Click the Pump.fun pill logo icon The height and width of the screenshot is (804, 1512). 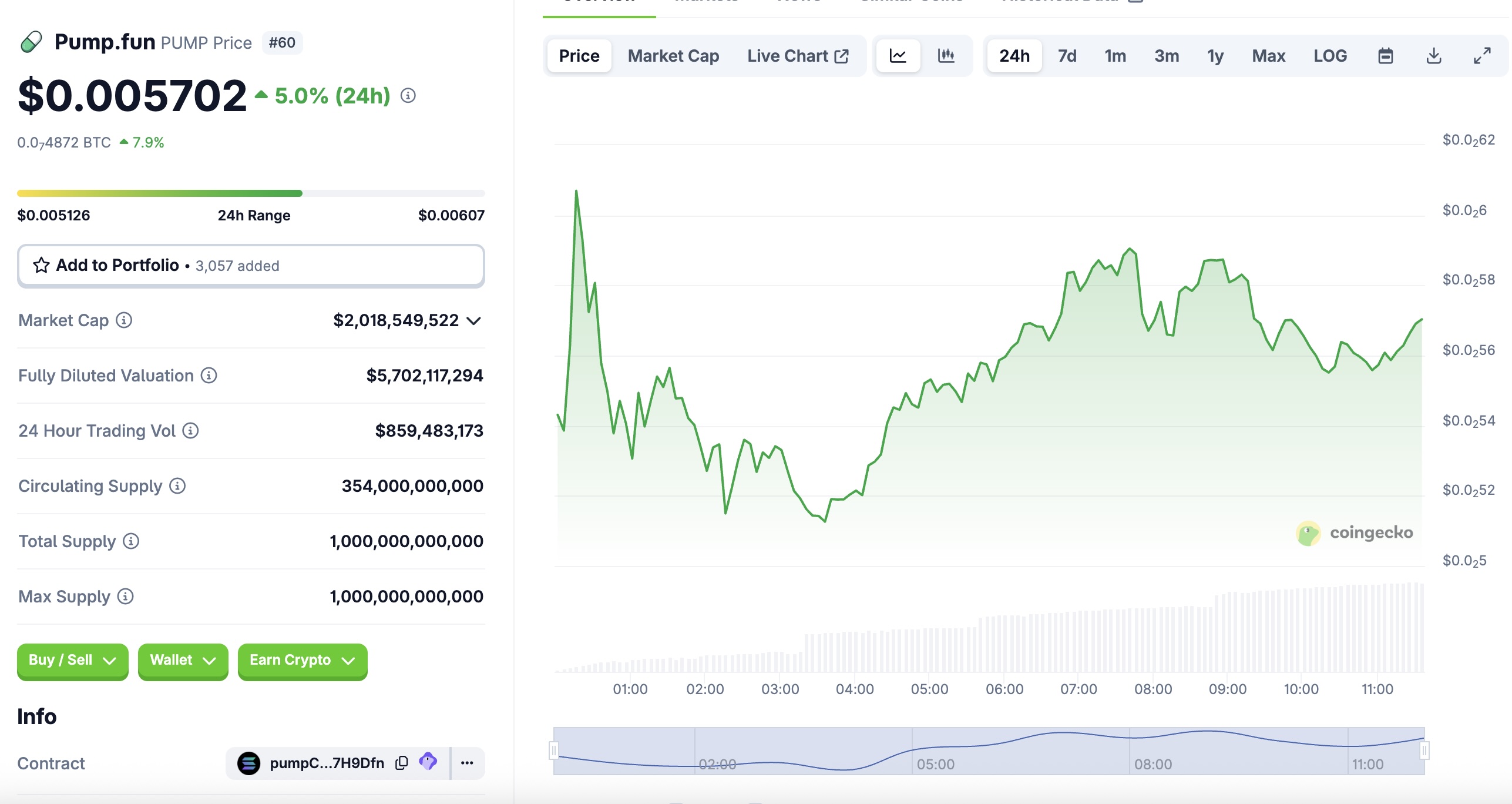(x=31, y=42)
